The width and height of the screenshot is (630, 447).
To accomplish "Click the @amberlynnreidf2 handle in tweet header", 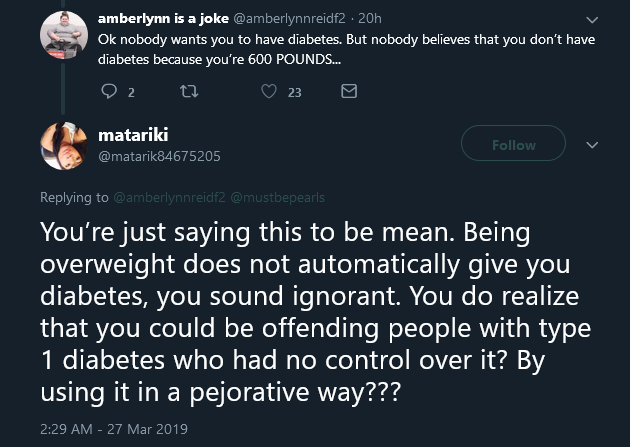I will pyautogui.click(x=289, y=18).
